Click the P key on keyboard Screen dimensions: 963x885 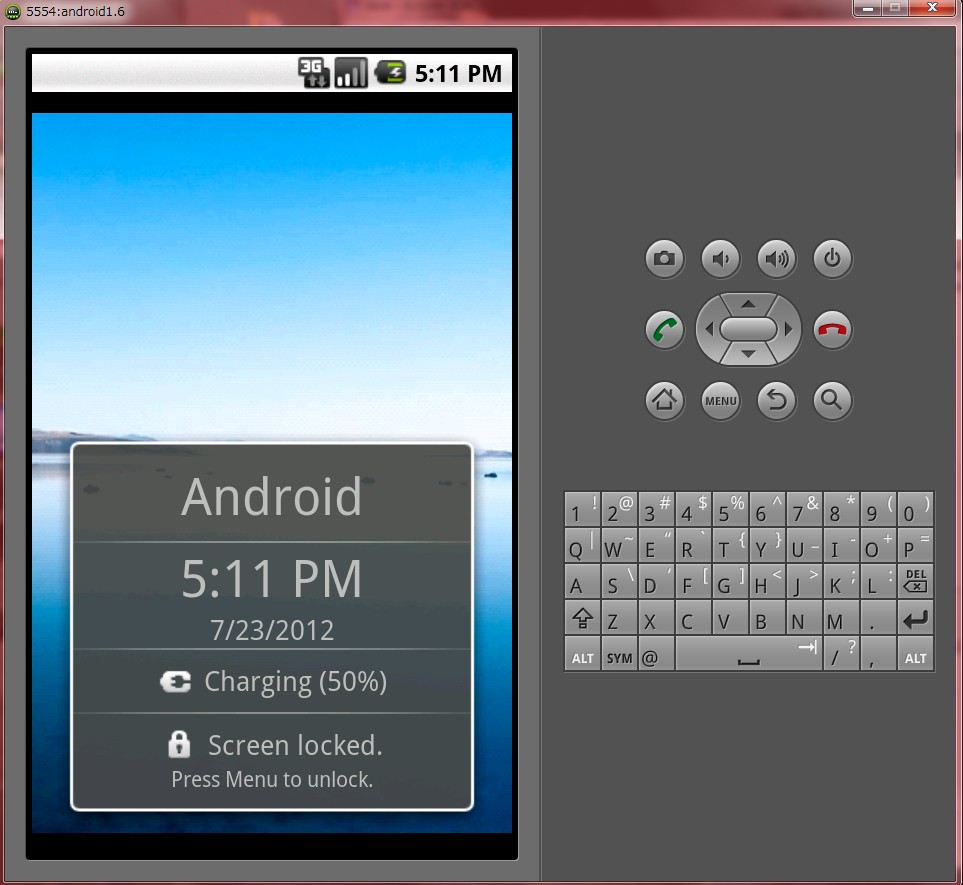(915, 545)
